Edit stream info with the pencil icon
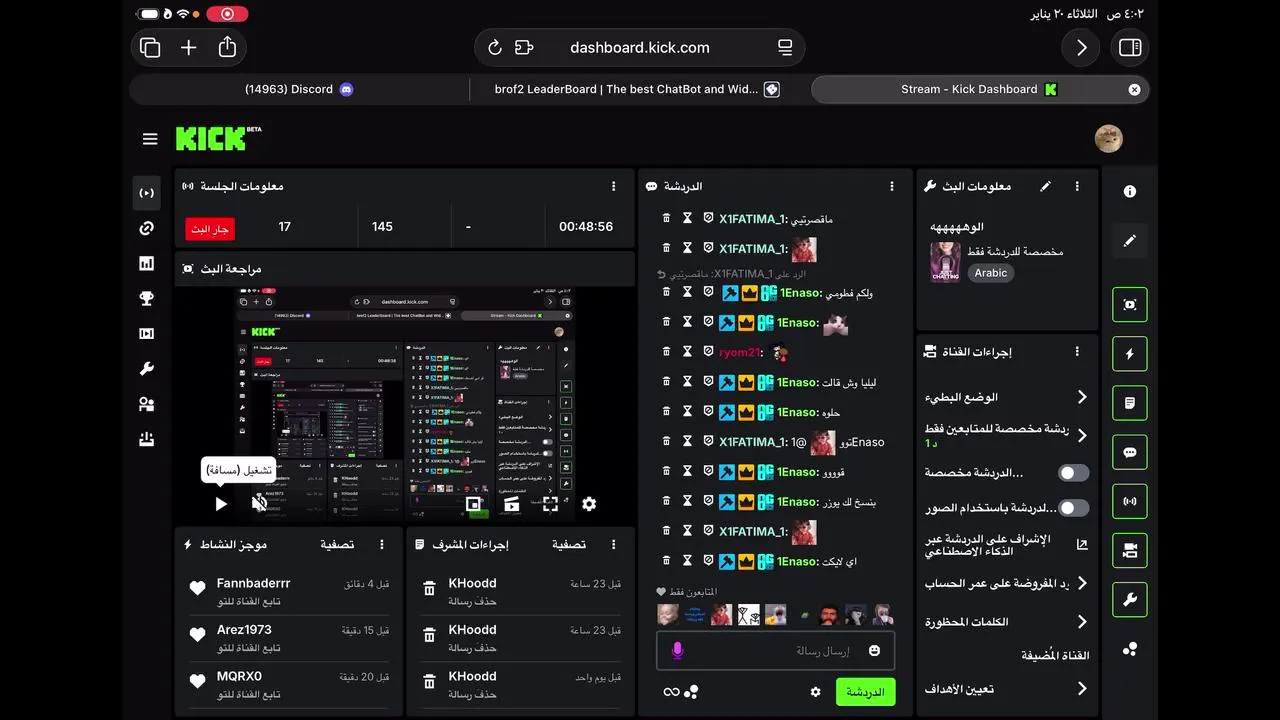Image resolution: width=1280 pixels, height=720 pixels. (1045, 186)
